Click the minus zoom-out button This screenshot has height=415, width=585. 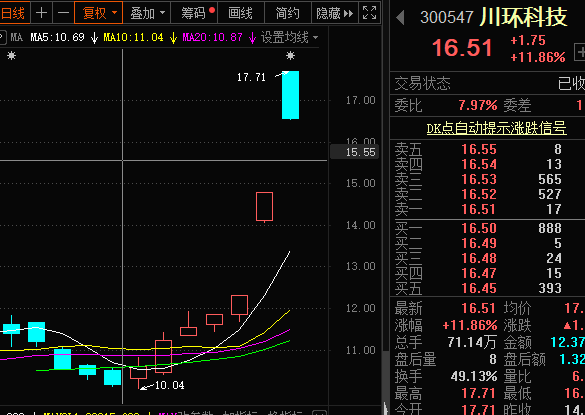pyautogui.click(x=64, y=13)
